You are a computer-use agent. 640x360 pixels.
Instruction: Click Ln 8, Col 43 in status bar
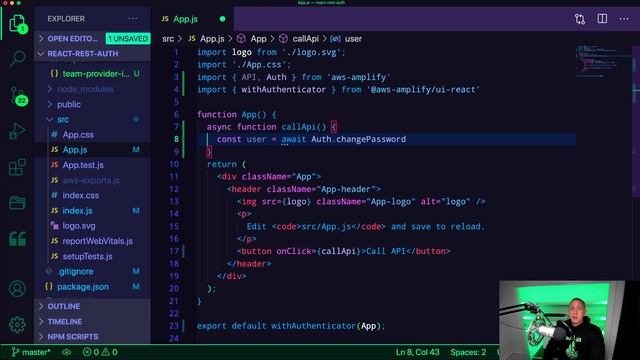tap(418, 352)
